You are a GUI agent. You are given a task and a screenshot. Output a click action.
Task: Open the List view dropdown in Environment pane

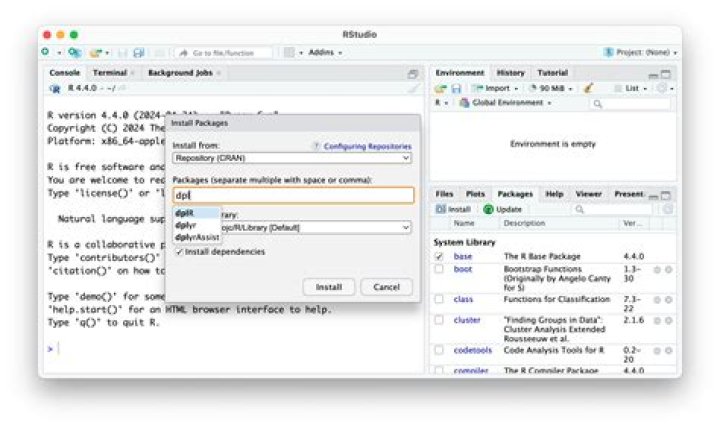point(631,88)
